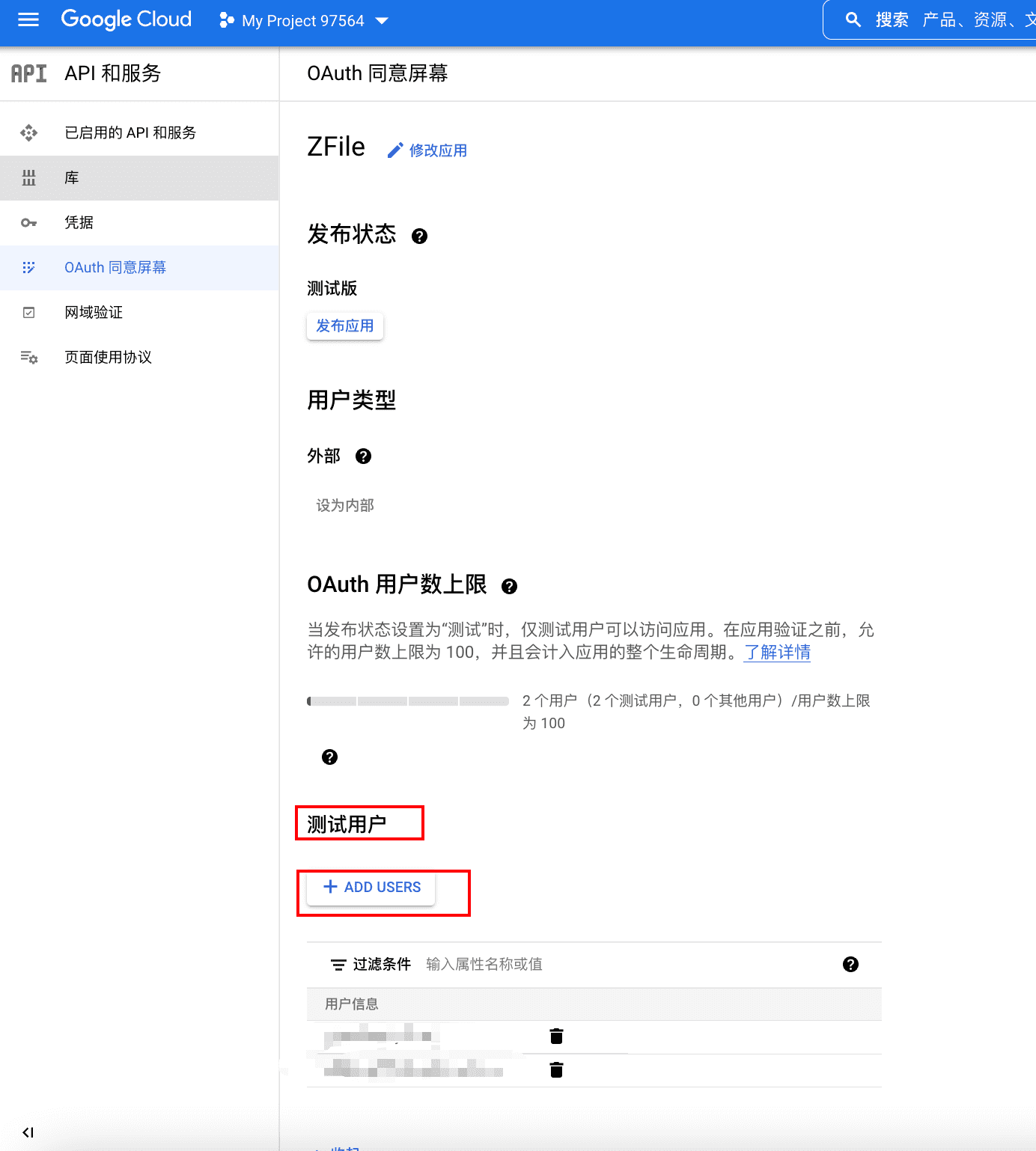Click help icon below the user progress bar
This screenshot has width=1036, height=1151.
(329, 757)
